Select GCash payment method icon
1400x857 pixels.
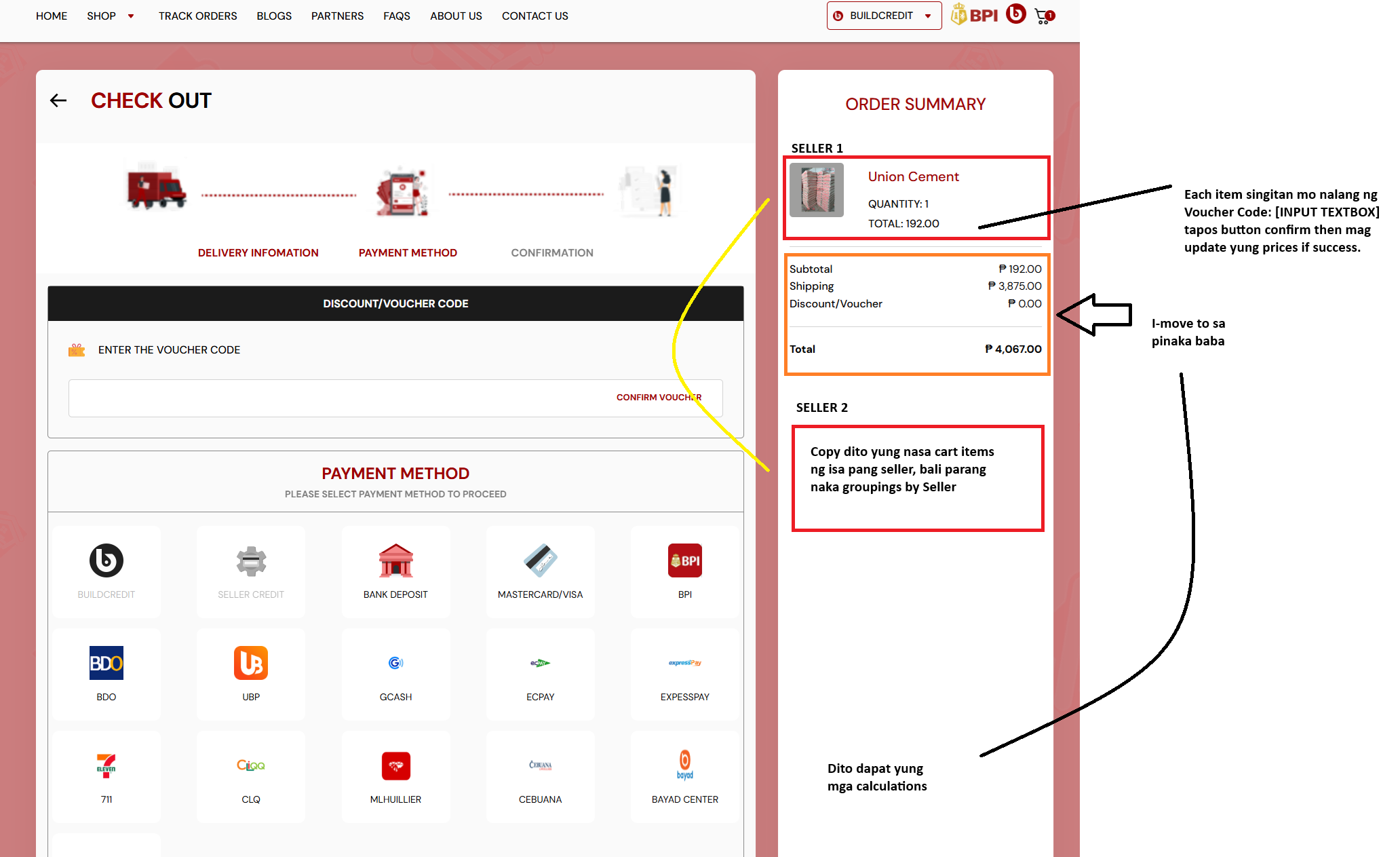(395, 663)
